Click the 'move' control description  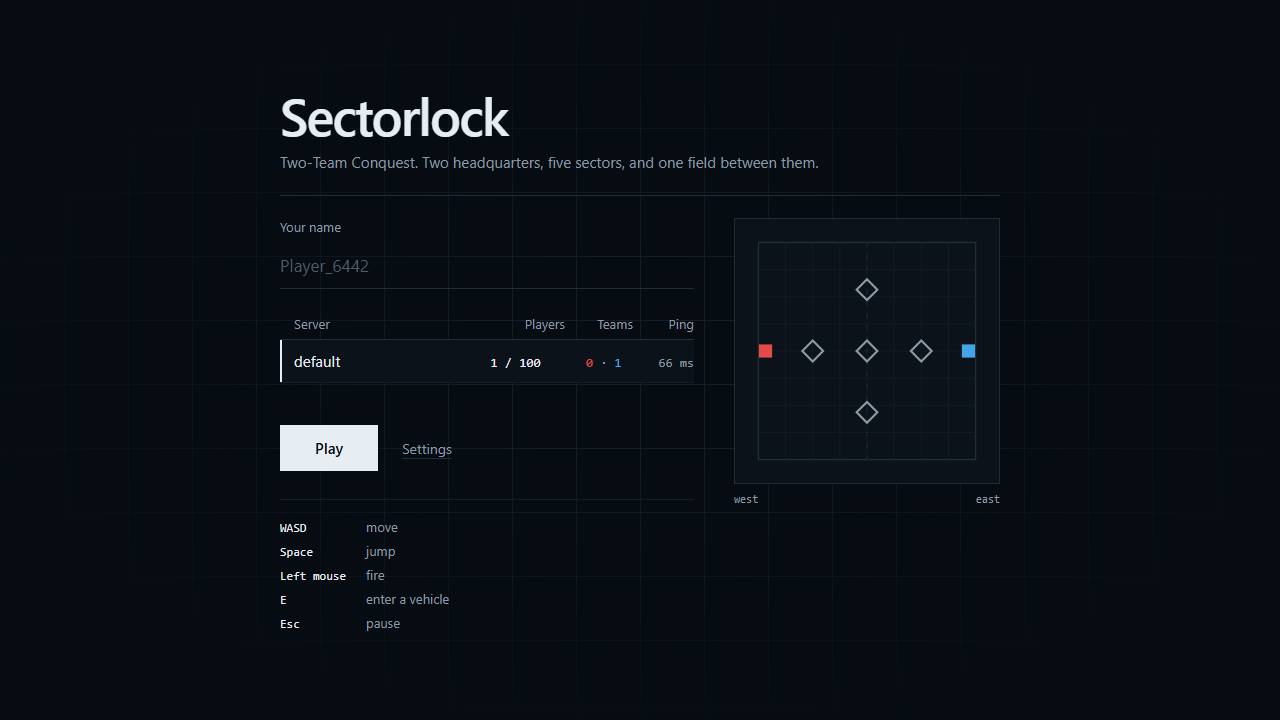coord(382,528)
